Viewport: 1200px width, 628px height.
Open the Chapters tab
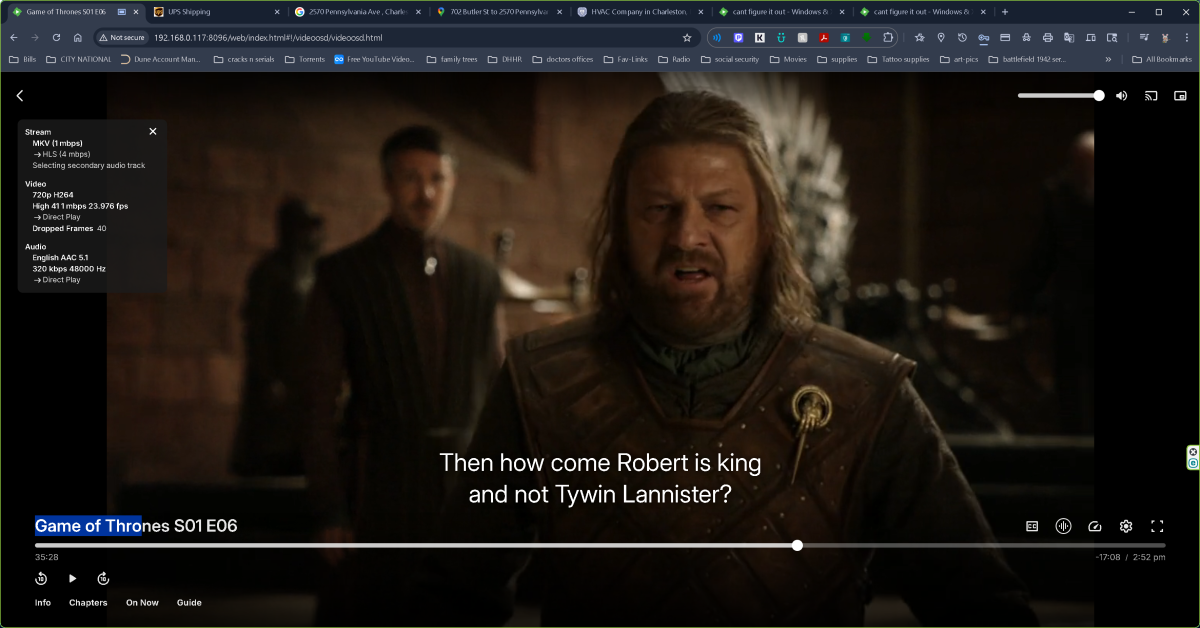pos(88,603)
